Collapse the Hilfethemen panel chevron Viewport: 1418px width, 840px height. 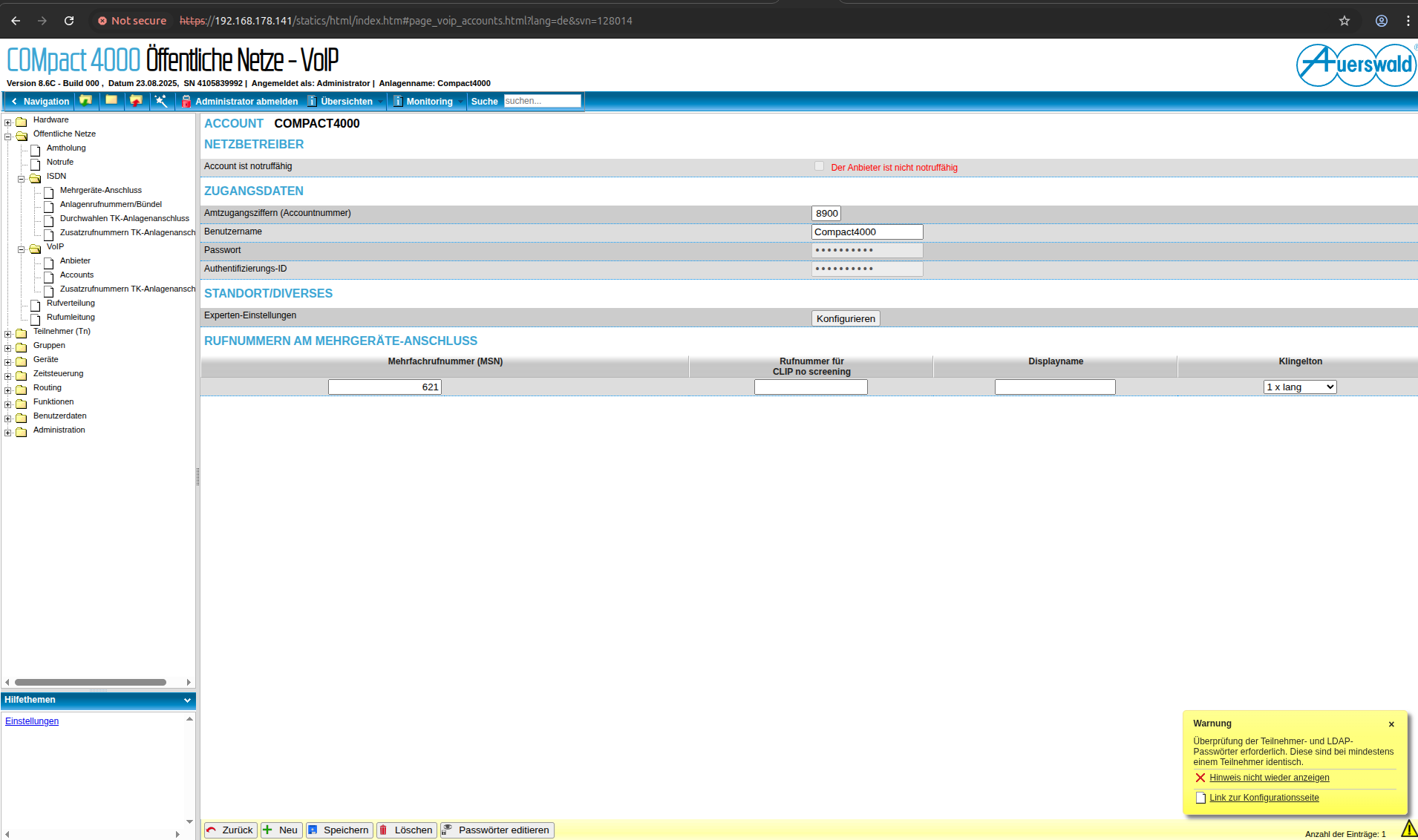(x=187, y=700)
